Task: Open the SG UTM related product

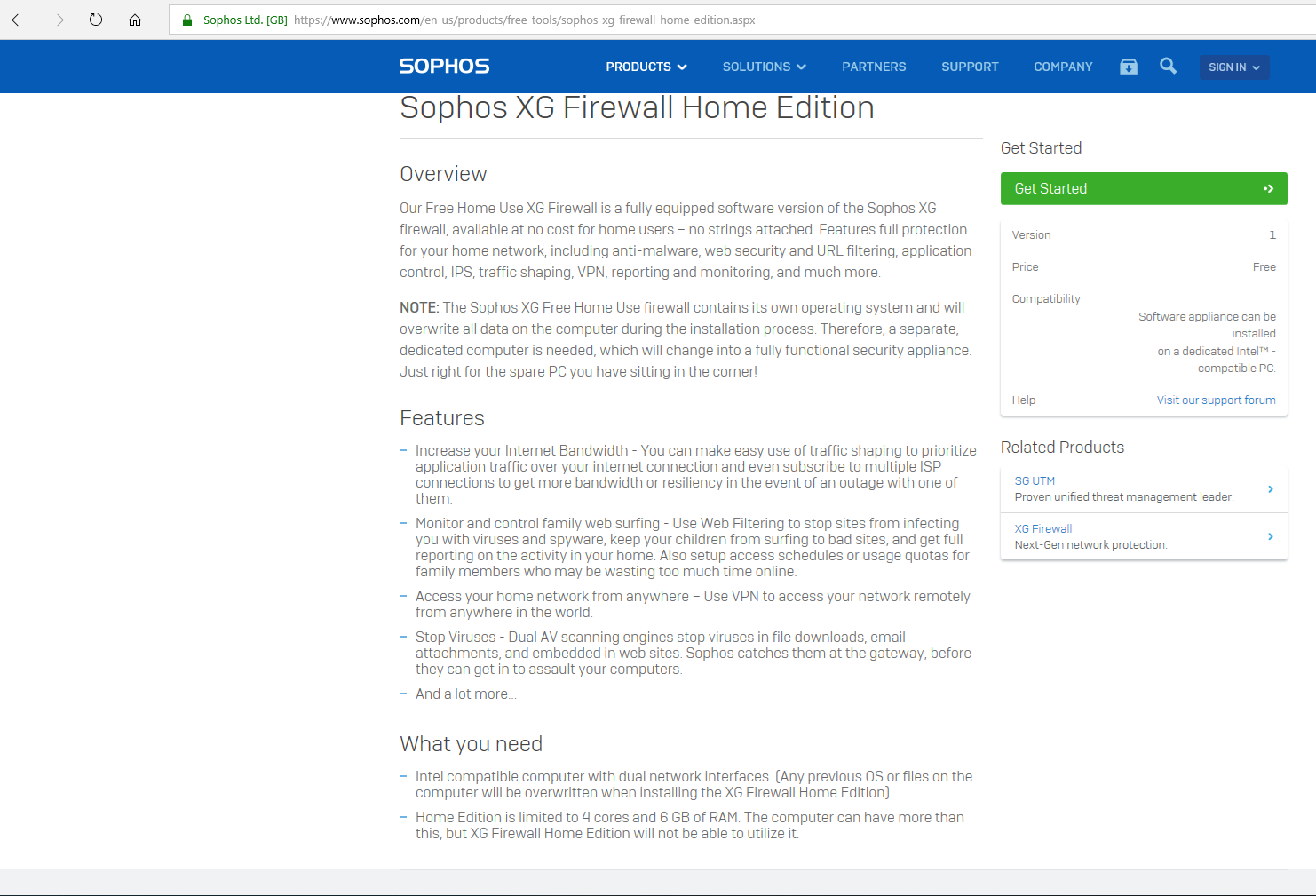Action: [x=1035, y=480]
